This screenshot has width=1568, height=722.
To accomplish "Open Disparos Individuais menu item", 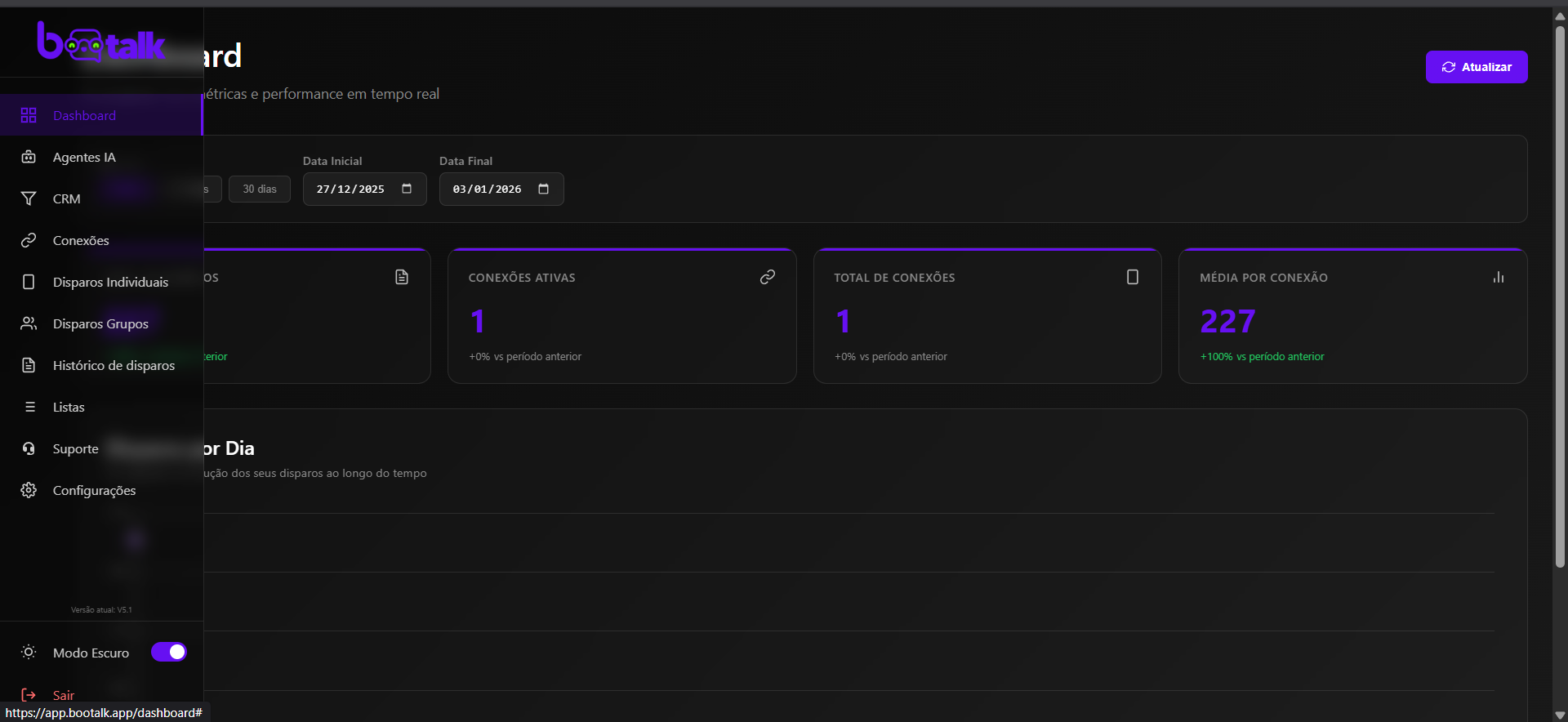I will tap(110, 282).
